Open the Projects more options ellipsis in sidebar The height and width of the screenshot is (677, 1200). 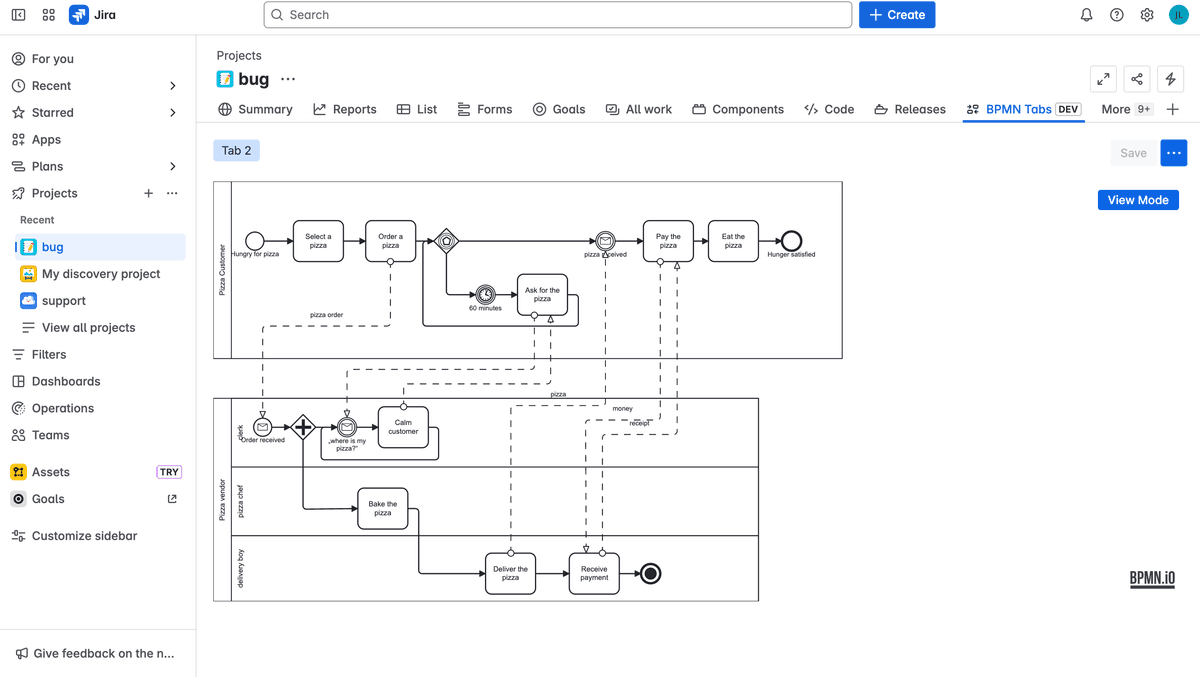pyautogui.click(x=172, y=193)
